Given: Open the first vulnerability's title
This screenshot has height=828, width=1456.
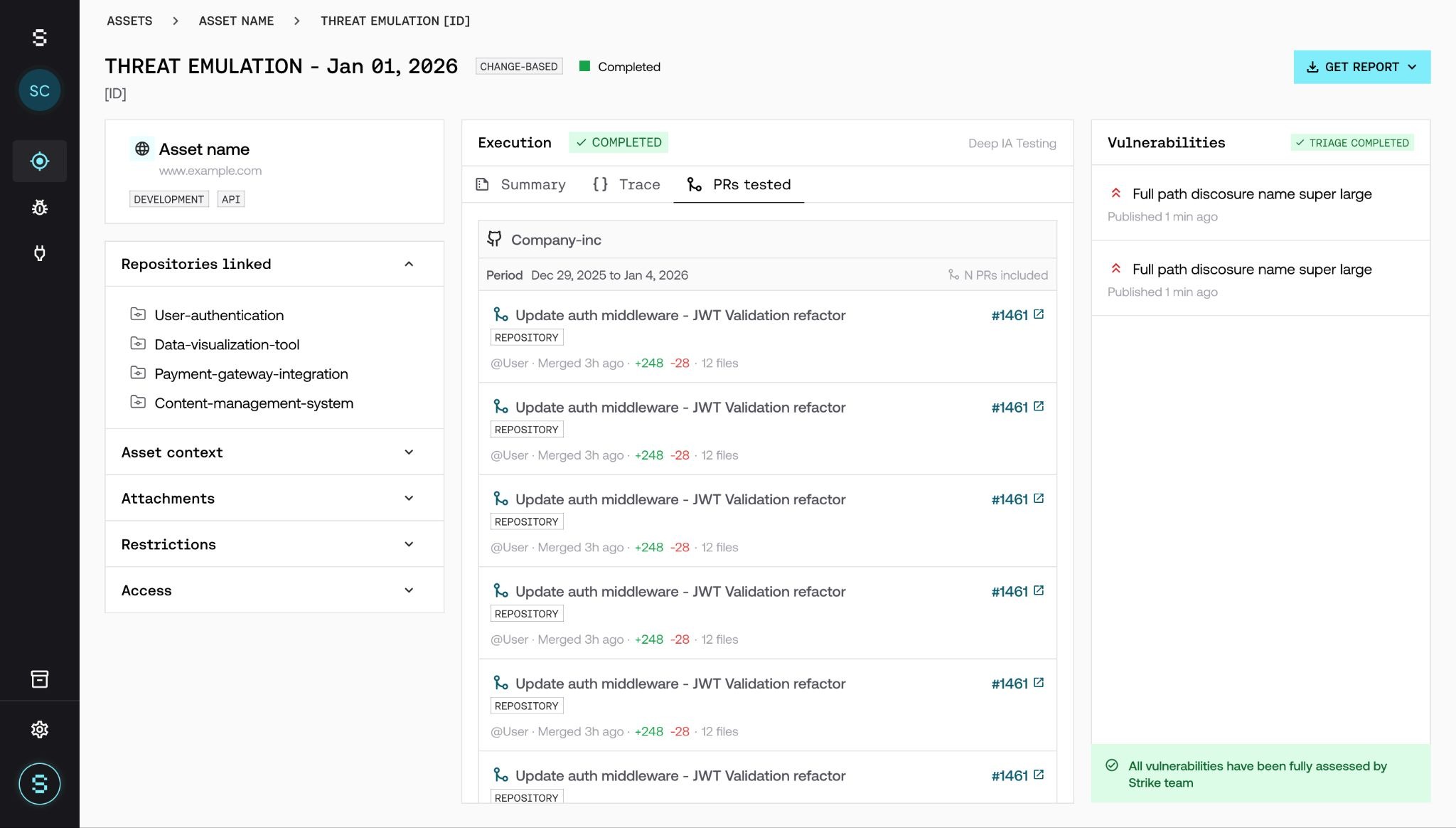Looking at the screenshot, I should click(1252, 193).
